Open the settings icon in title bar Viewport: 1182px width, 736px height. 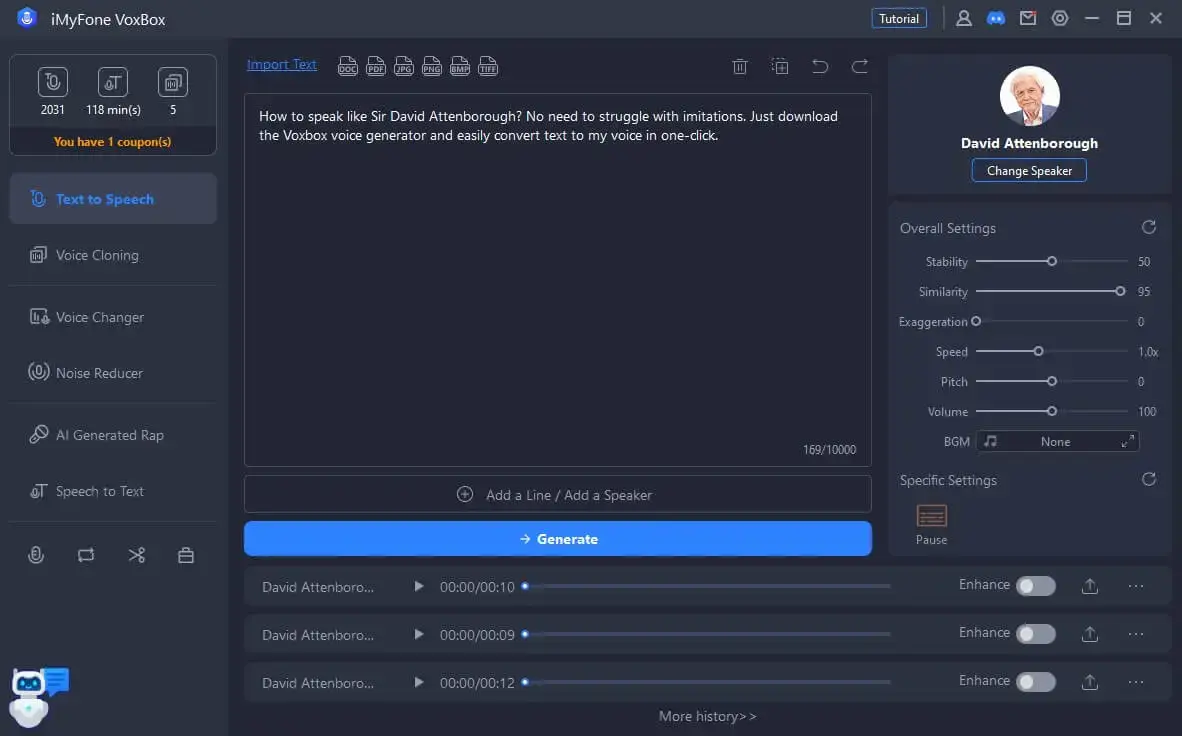tap(1060, 18)
